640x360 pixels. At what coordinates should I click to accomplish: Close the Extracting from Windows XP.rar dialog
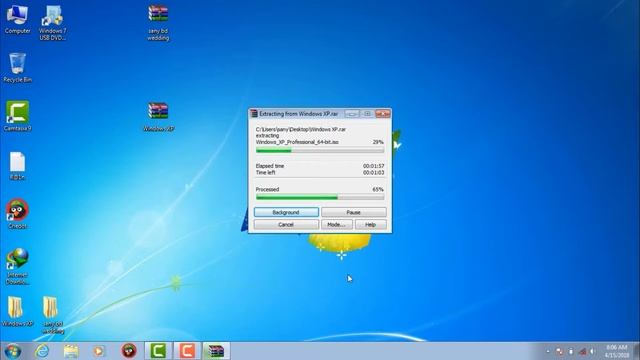[383, 113]
